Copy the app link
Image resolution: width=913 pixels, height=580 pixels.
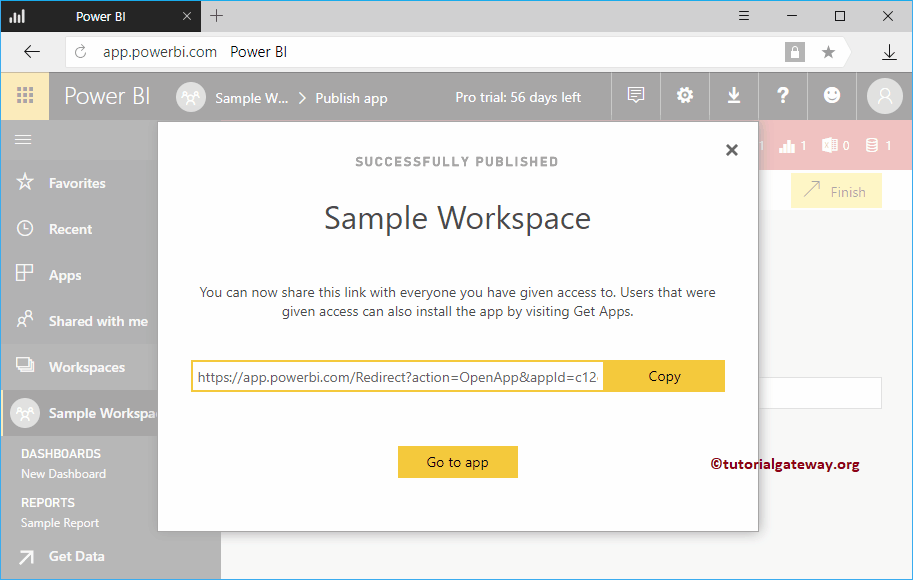(664, 376)
